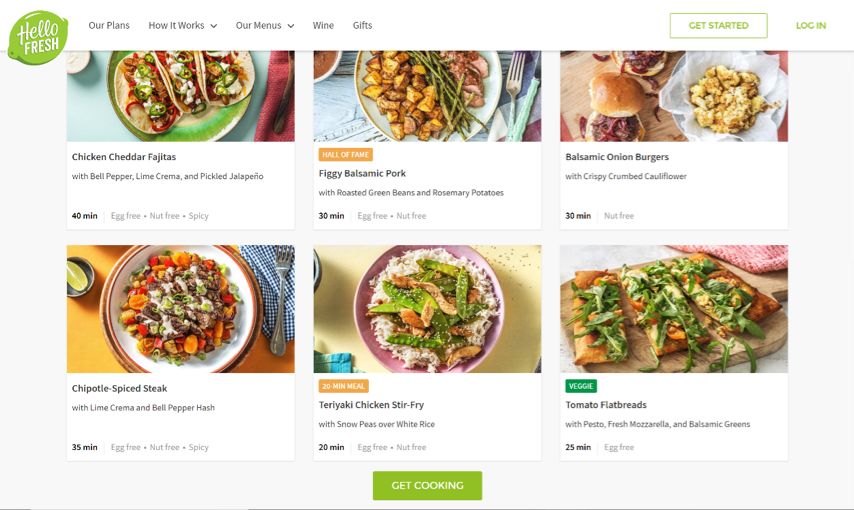Screen dimensions: 854x510
Task: Open the Chicken Cheddar Fajitas photo
Action: 181,95
